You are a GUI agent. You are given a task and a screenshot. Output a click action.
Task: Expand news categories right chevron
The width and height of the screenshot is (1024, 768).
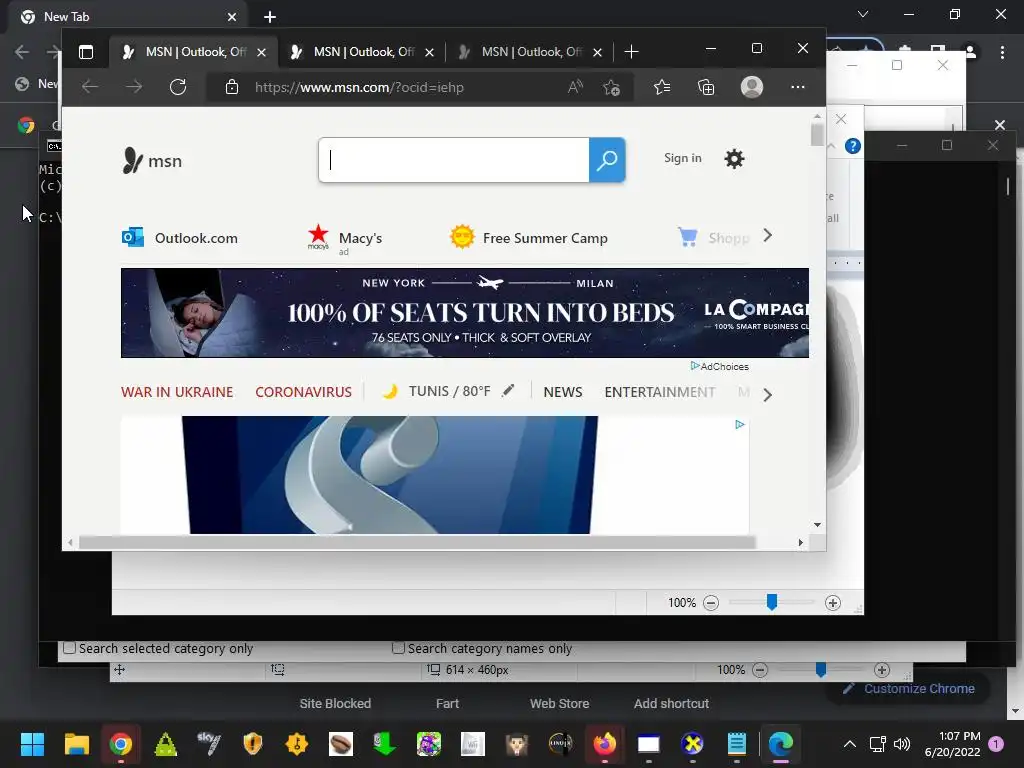767,394
